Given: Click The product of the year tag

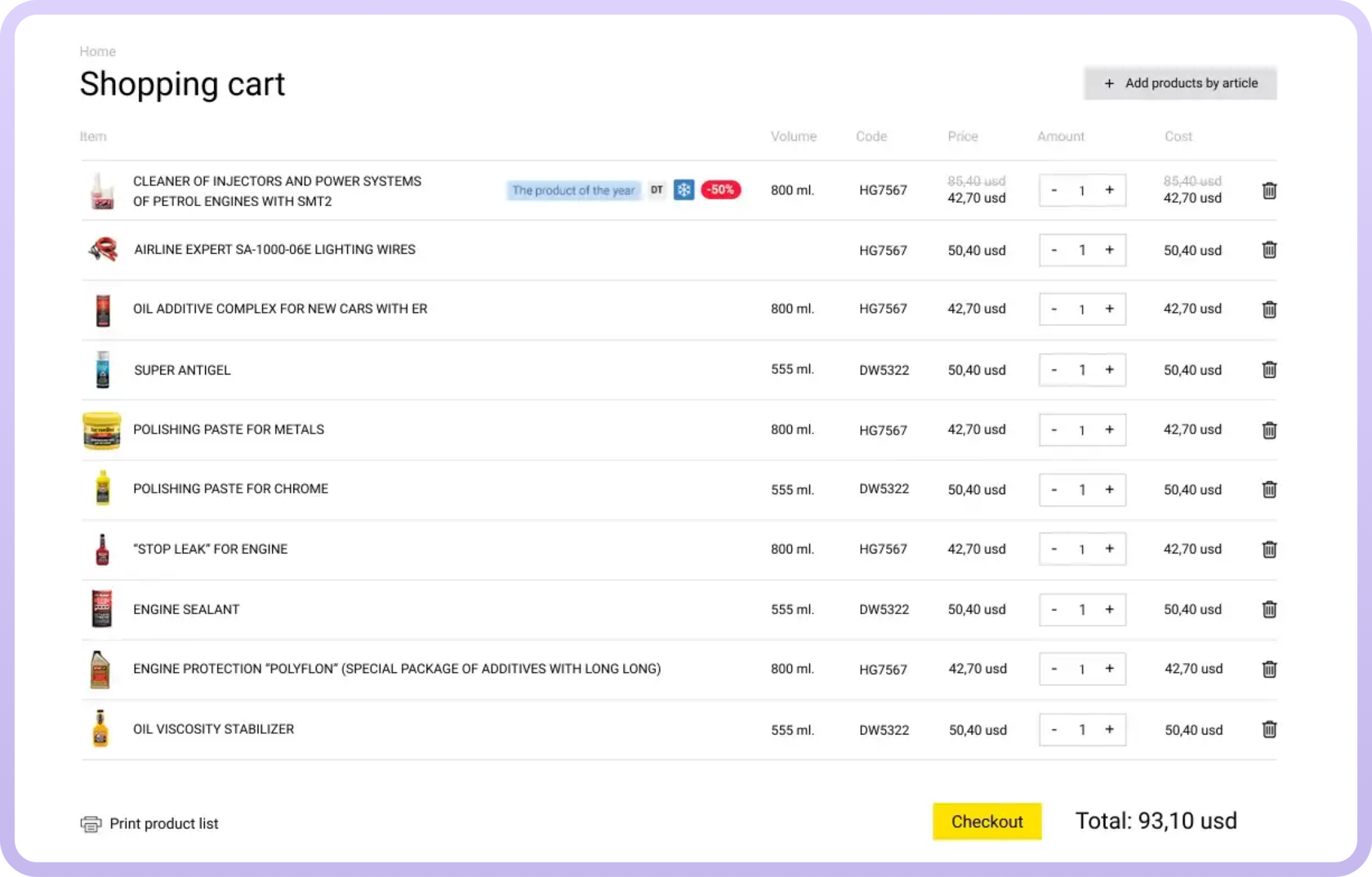Looking at the screenshot, I should pos(573,190).
